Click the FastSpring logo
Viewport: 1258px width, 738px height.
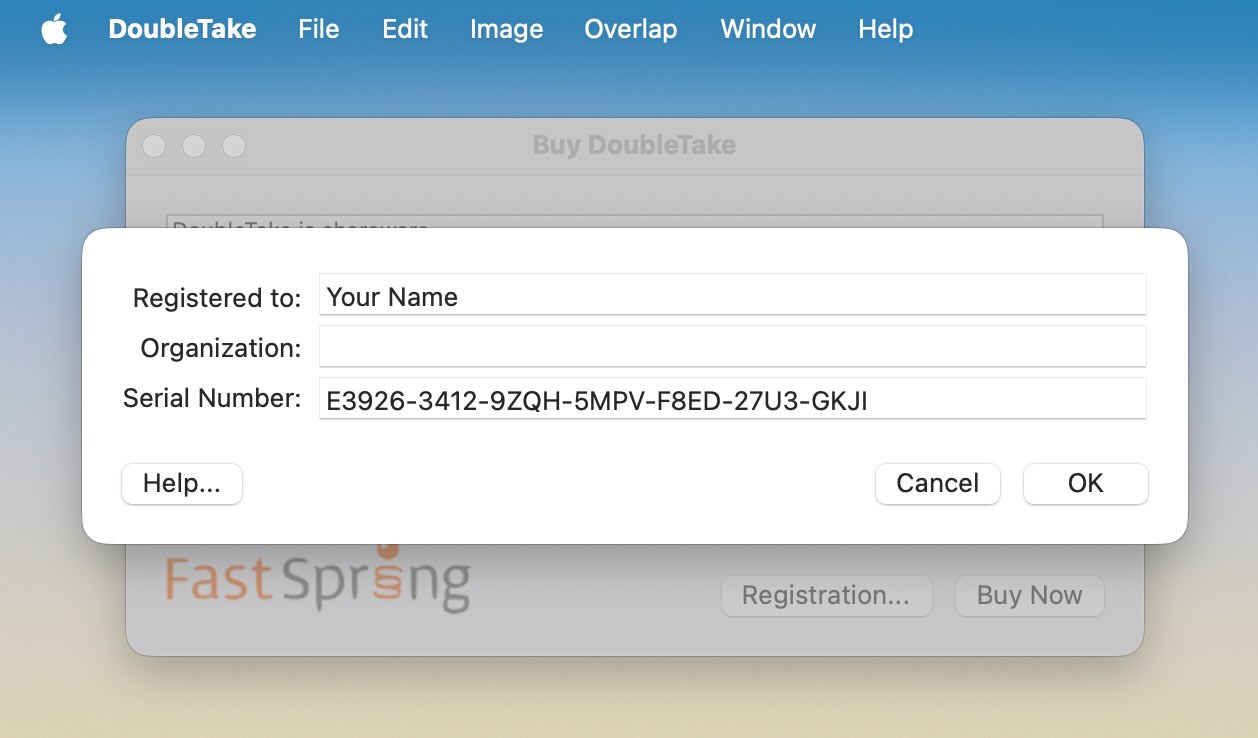coord(317,578)
